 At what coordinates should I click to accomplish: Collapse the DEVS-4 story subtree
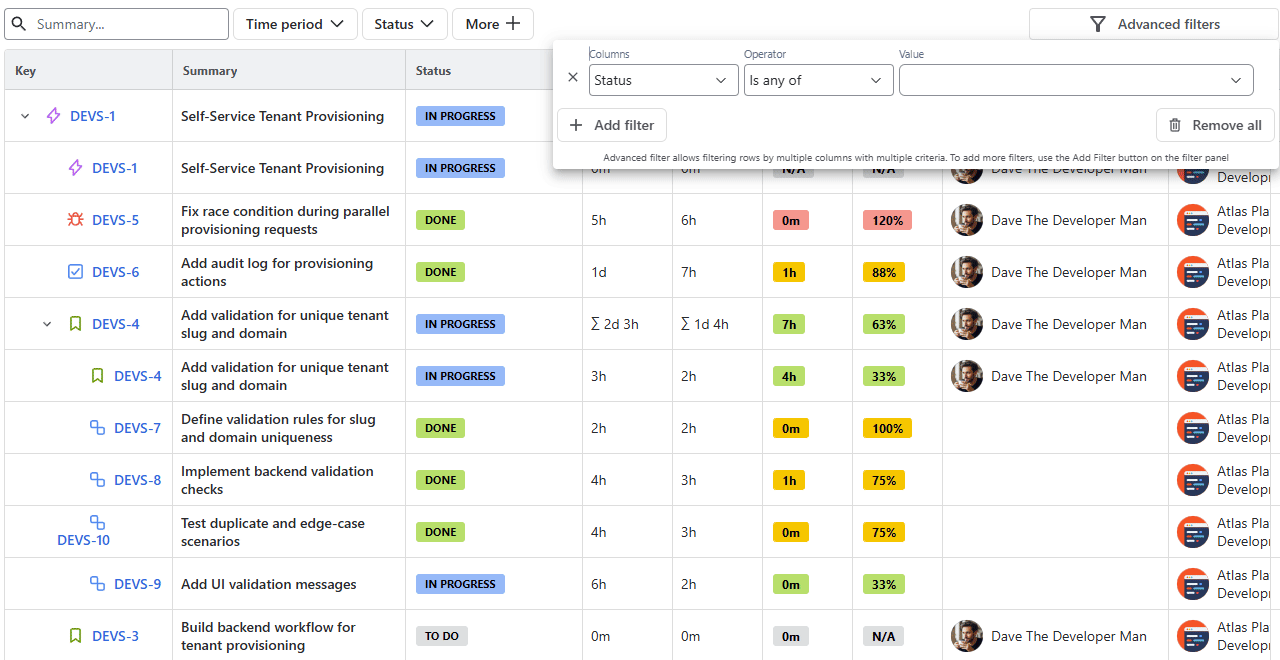pyautogui.click(x=47, y=324)
